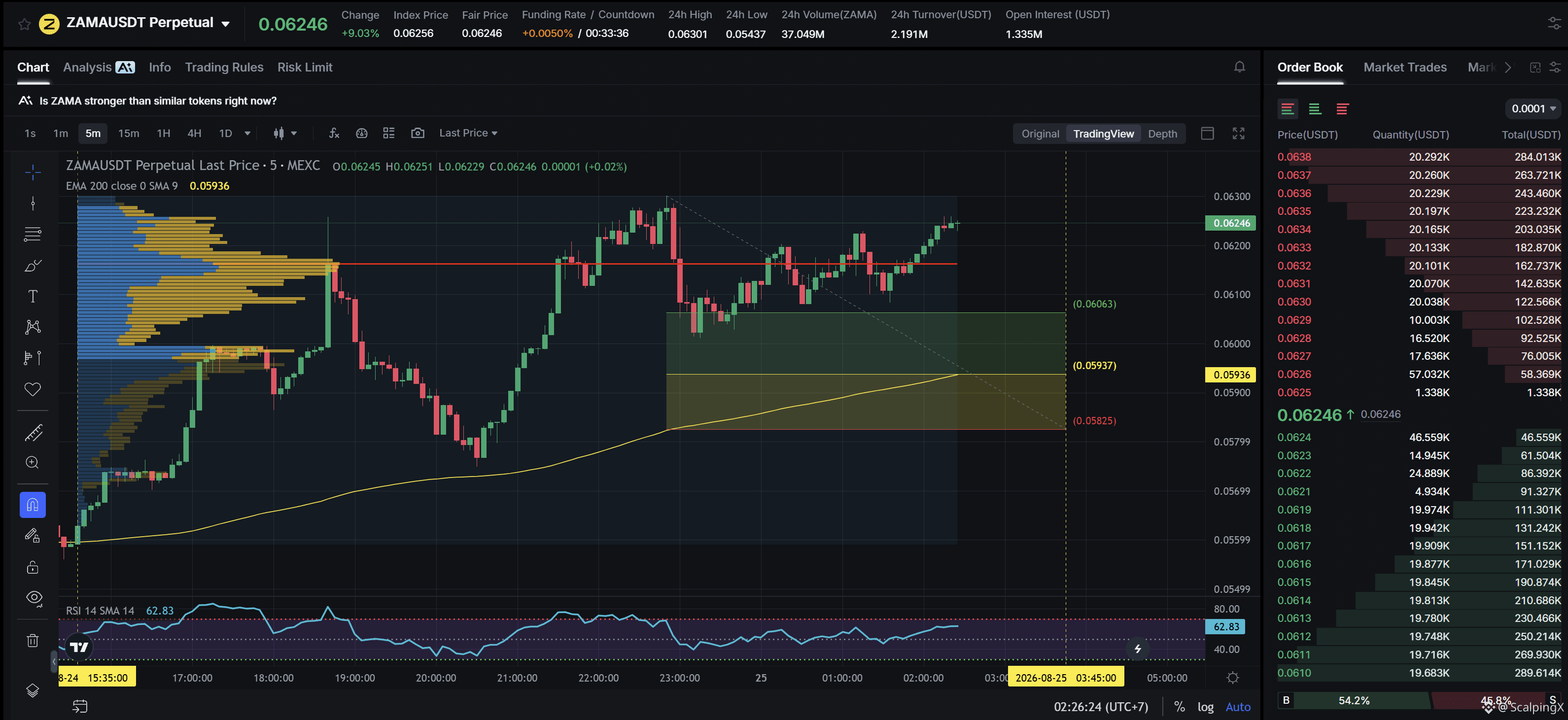Viewport: 1568px width, 720px height.
Task: Select the 15m timeframe
Action: (x=129, y=133)
